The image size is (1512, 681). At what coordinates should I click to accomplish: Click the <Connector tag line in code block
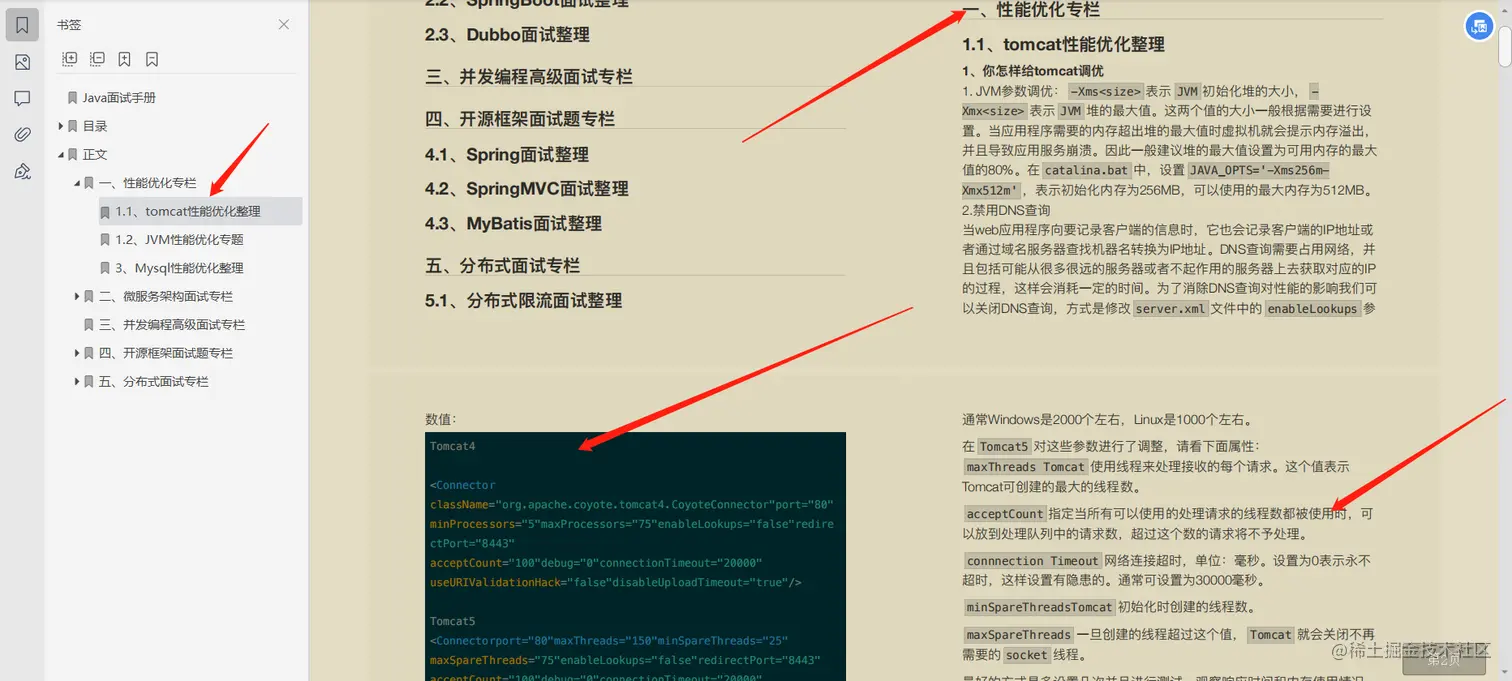click(462, 485)
